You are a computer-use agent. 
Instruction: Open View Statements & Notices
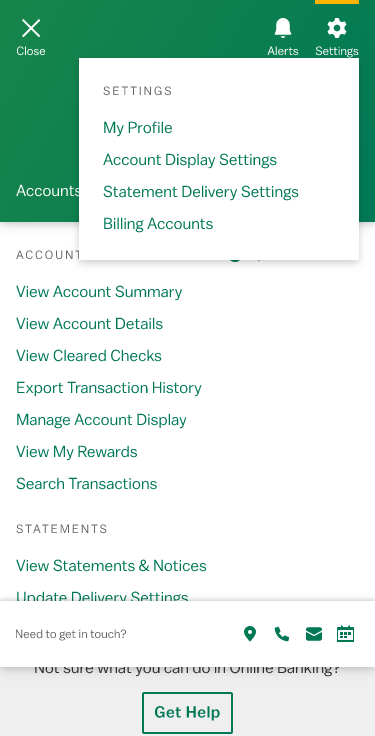[x=111, y=566]
